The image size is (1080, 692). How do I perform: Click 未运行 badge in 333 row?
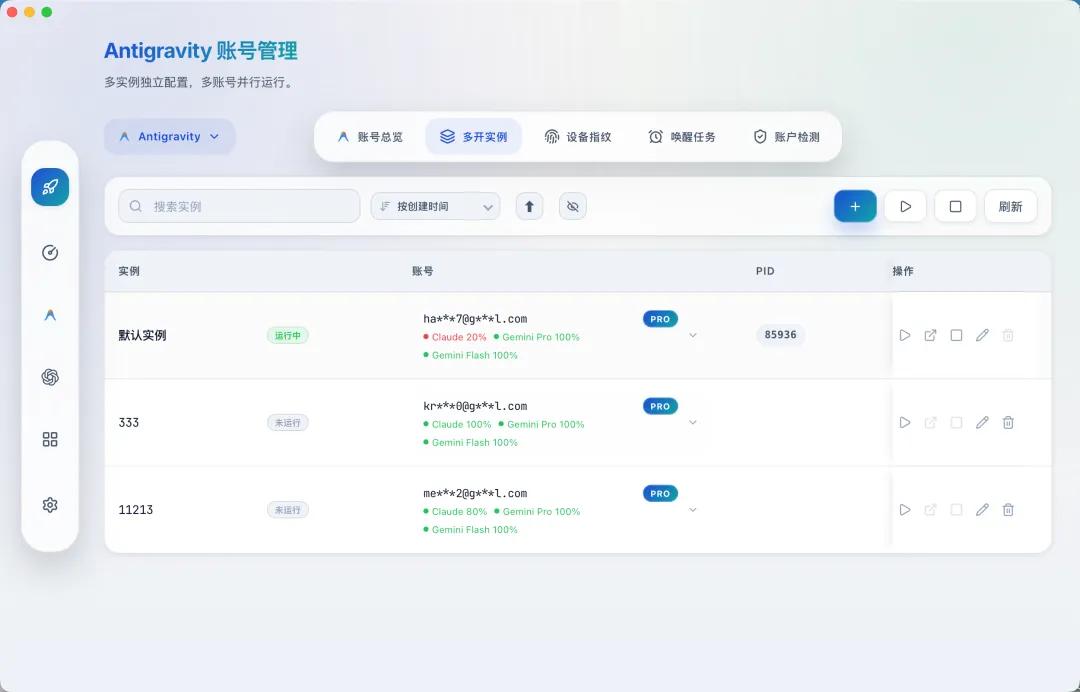click(288, 423)
